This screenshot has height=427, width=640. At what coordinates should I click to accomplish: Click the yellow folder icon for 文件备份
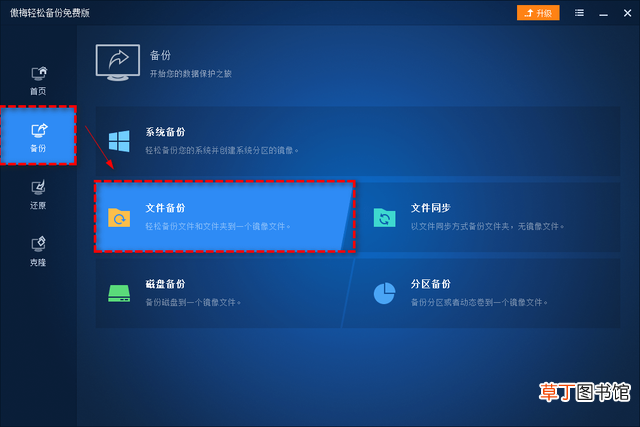click(x=119, y=217)
